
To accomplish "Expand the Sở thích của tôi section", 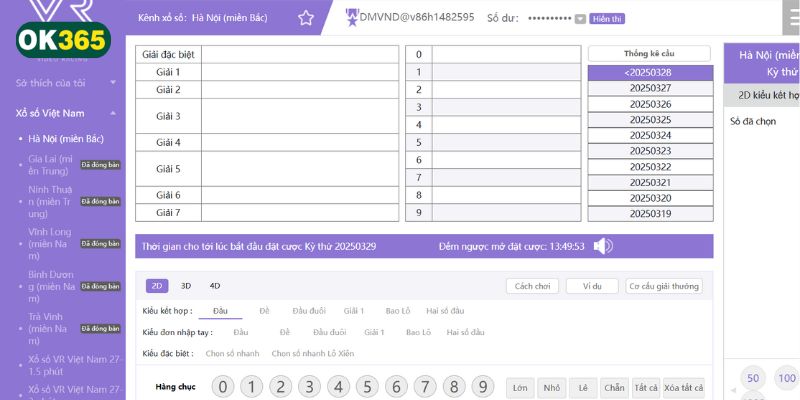I will 112,83.
